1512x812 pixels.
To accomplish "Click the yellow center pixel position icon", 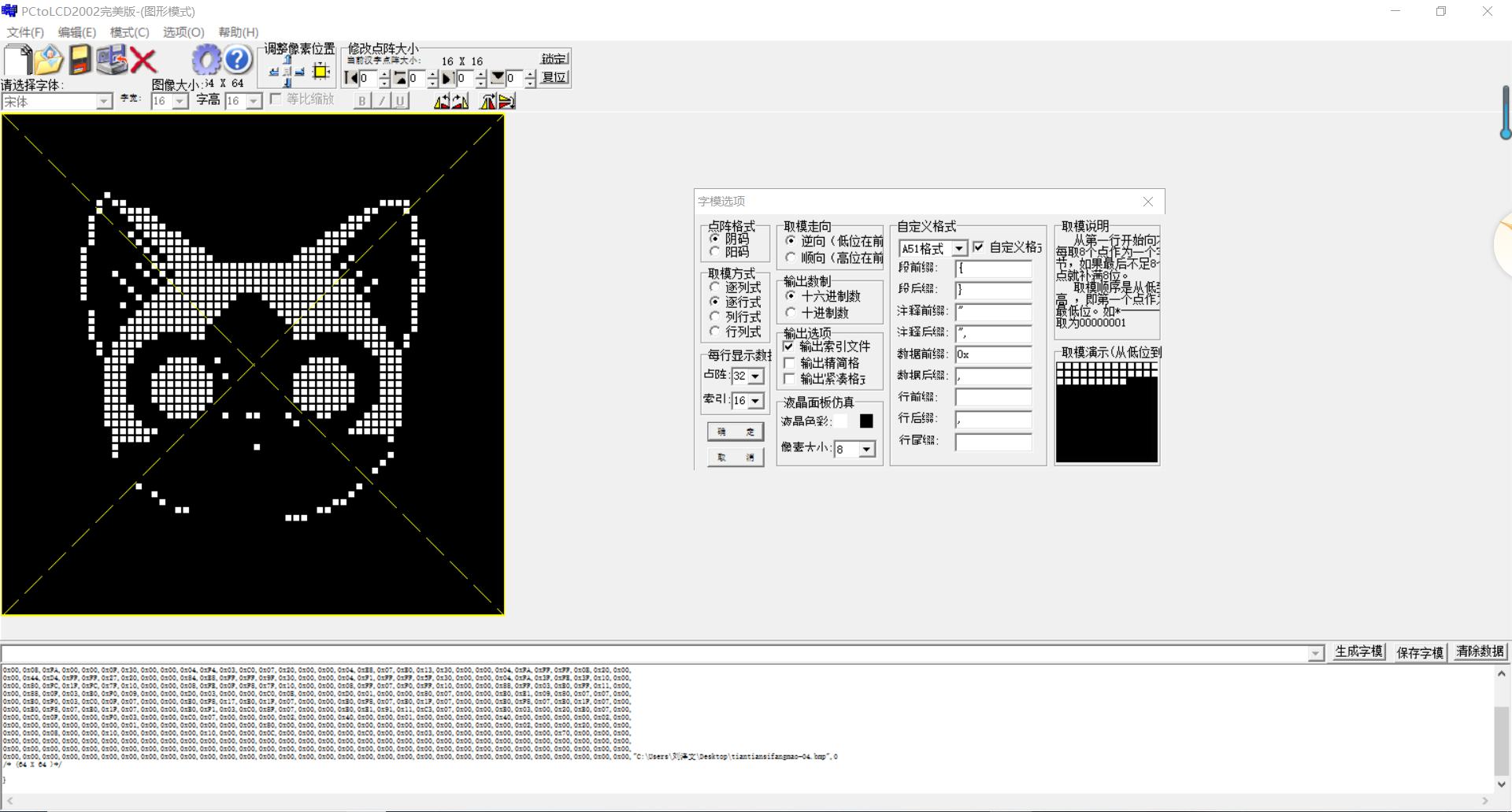I will 320,72.
